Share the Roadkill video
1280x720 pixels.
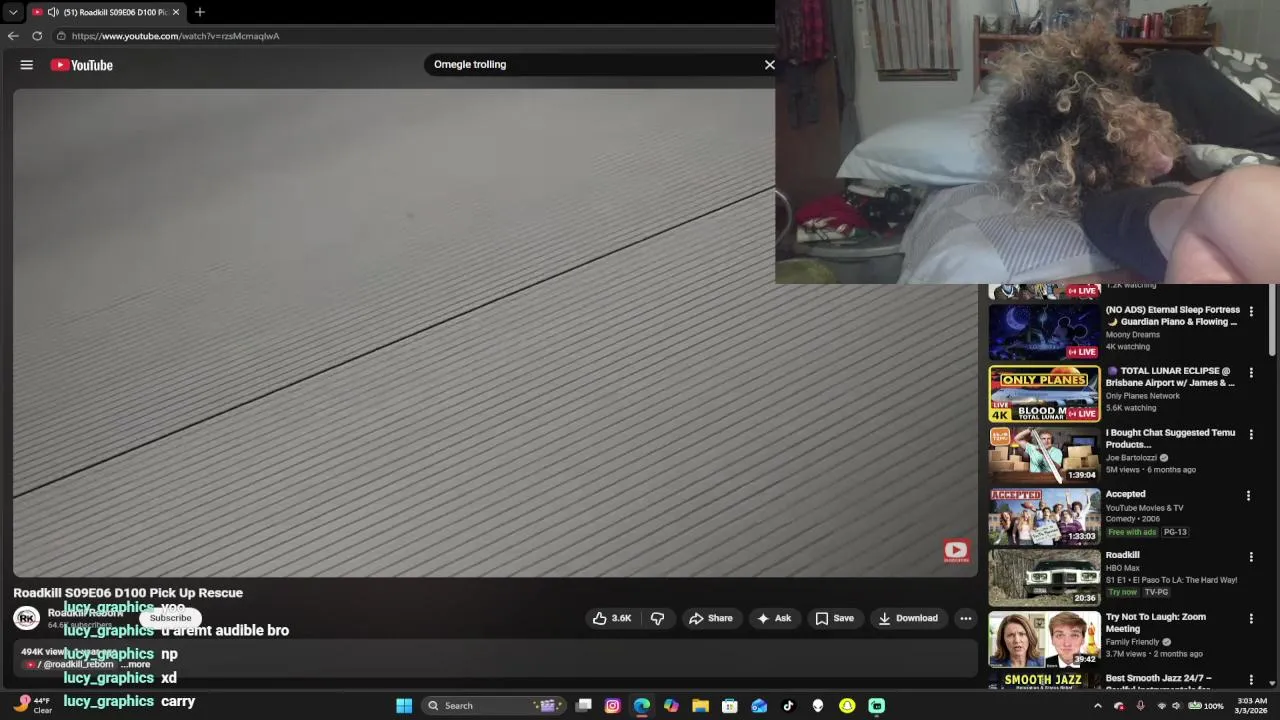point(710,618)
